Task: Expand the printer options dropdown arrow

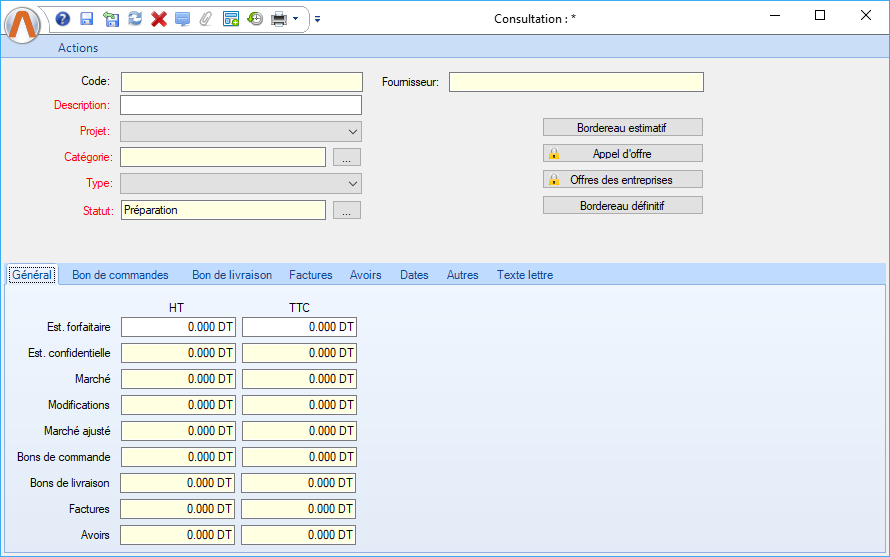Action: click(x=296, y=19)
